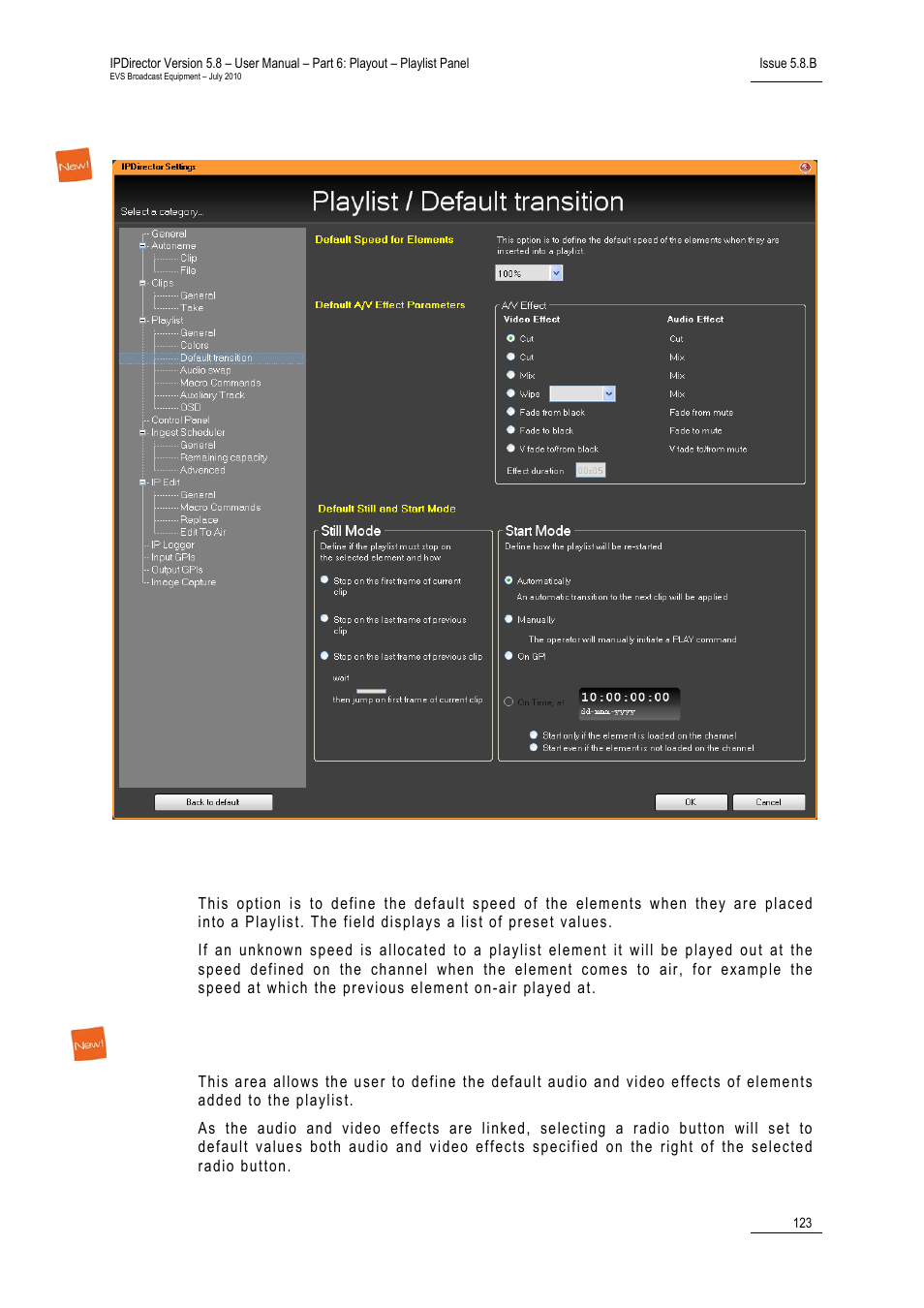Open Auxiliary Track settings
Viewport: 924px width, 1308px height.
click(212, 395)
